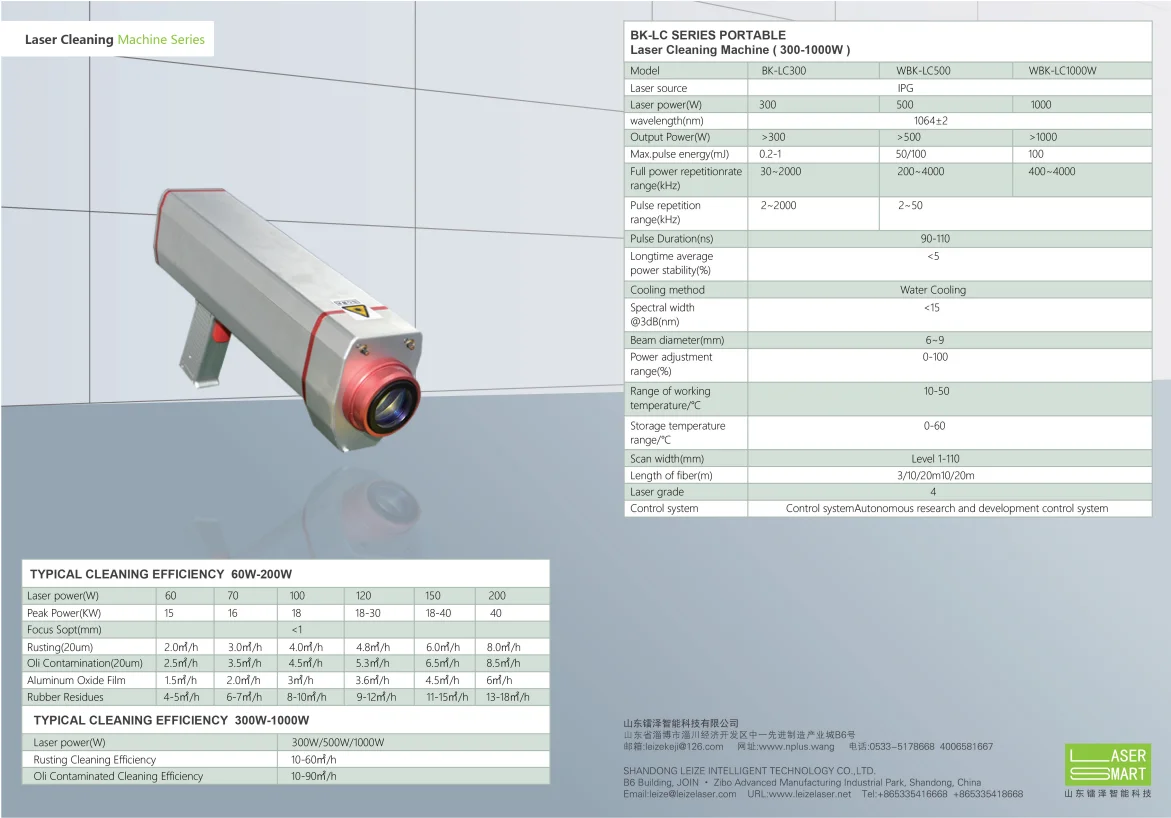
Task: Click the '<1' focus spot value
Action: pos(296,630)
